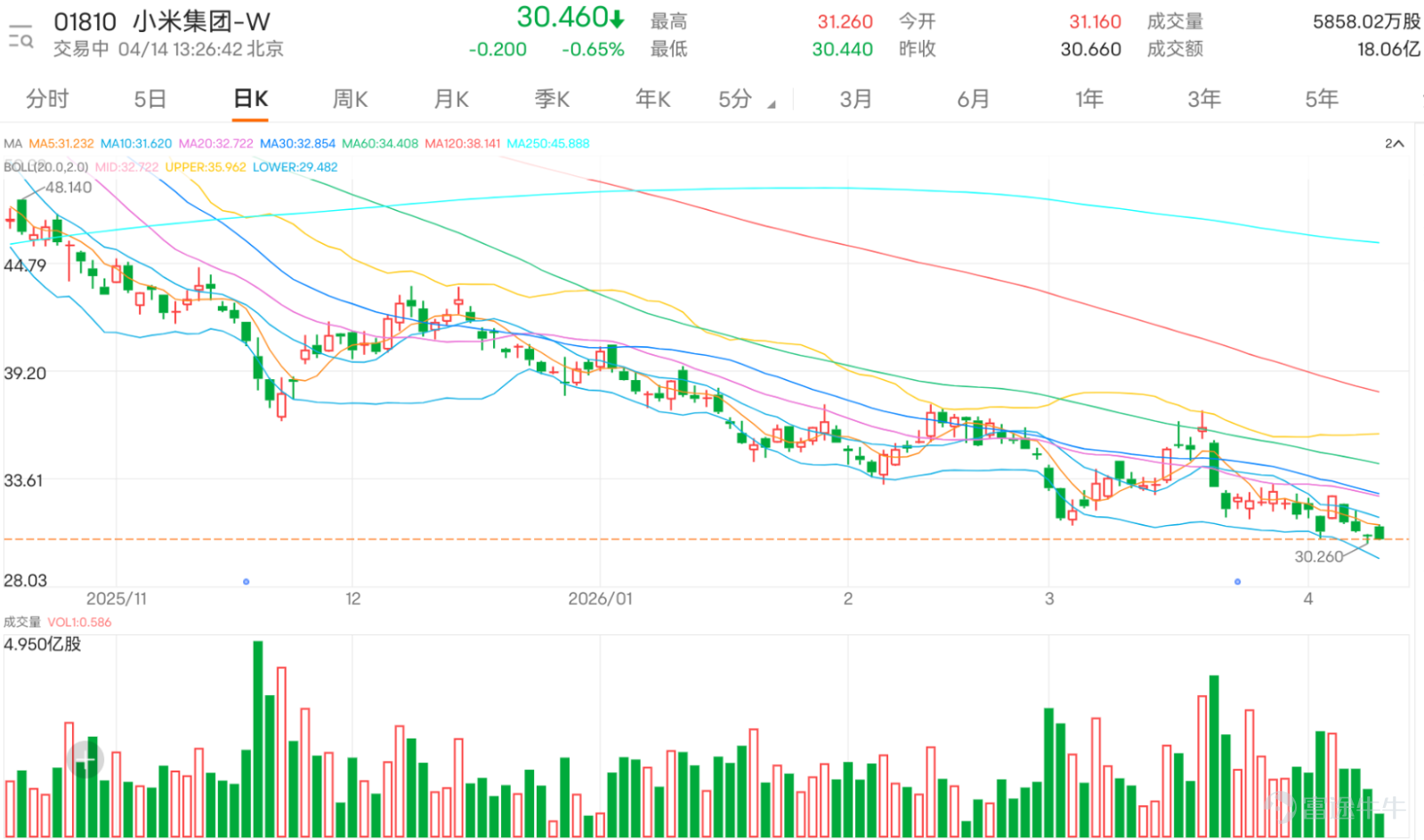This screenshot has height=840, width=1424.
Task: Click MA120:38.141 indicator label
Action: coord(463,143)
